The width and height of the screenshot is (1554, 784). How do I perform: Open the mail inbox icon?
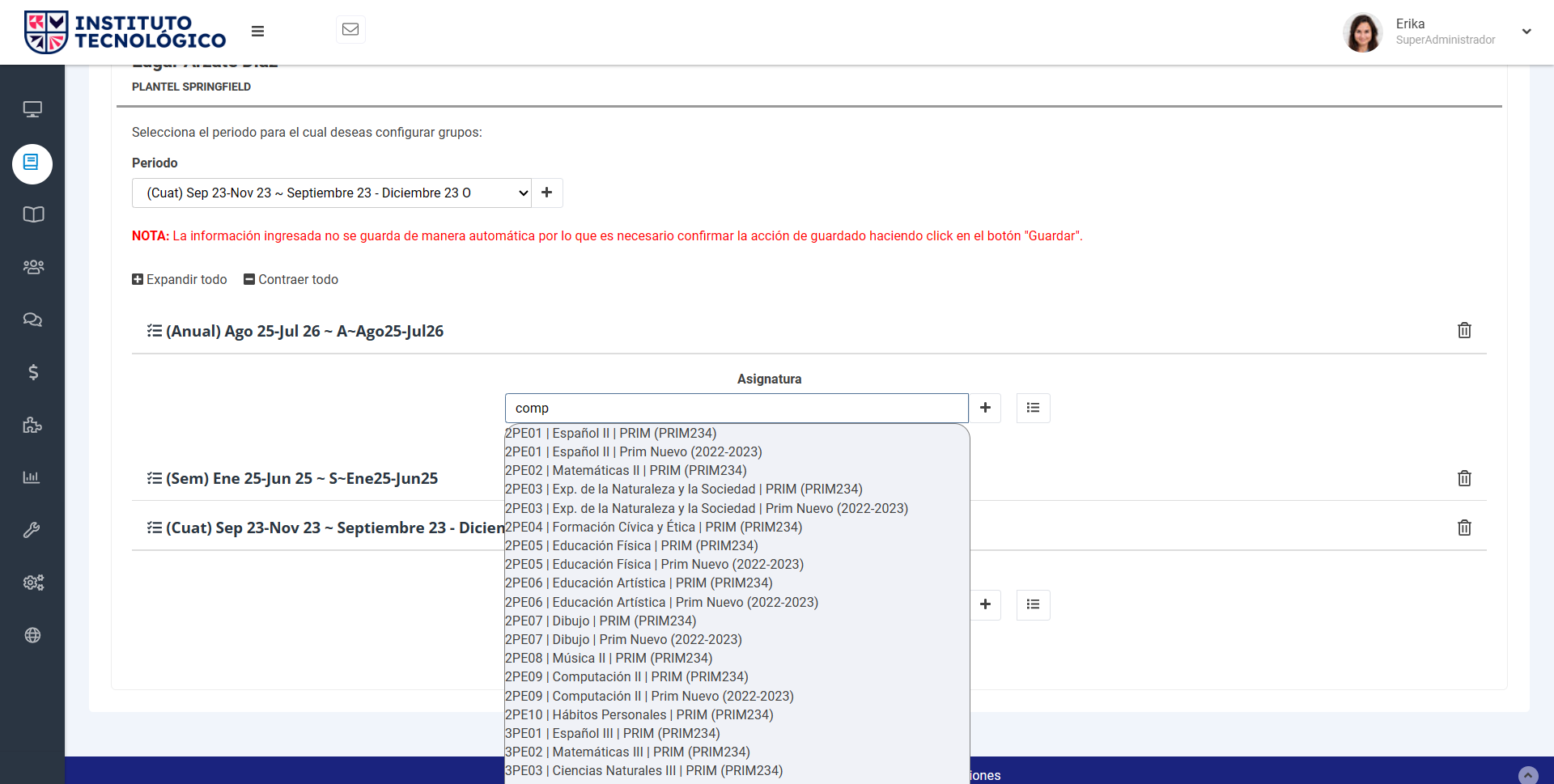pyautogui.click(x=350, y=29)
